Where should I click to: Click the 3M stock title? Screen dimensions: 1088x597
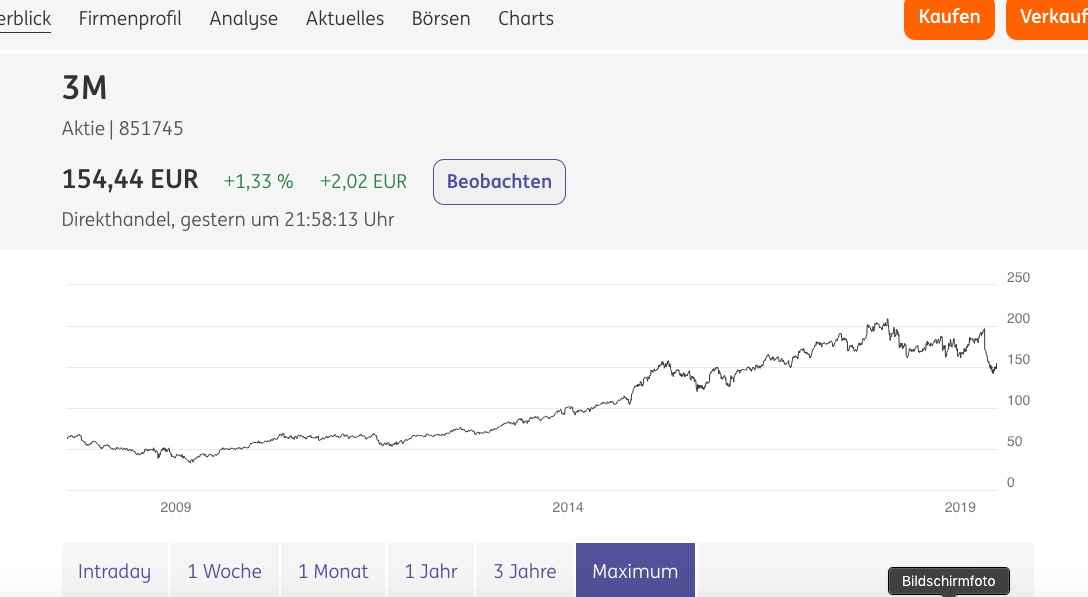click(84, 88)
